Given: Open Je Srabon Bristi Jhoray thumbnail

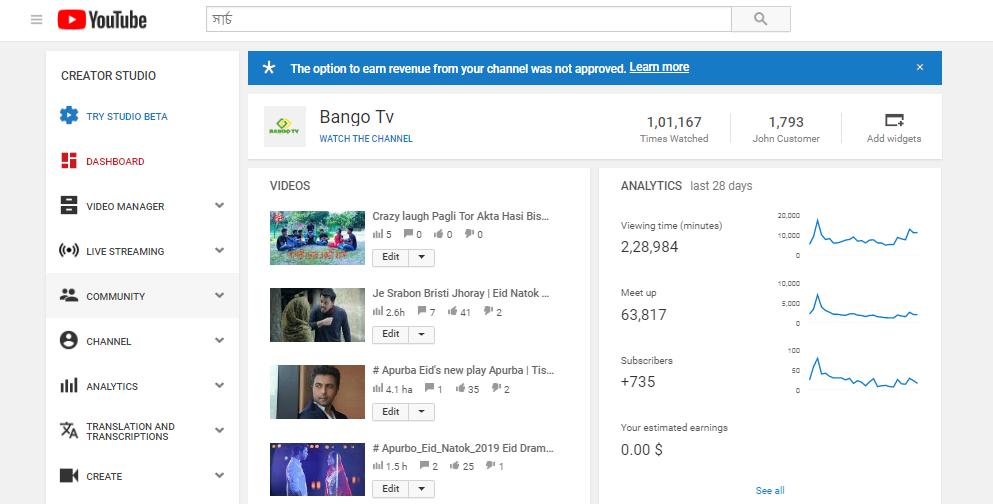Looking at the screenshot, I should click(317, 315).
